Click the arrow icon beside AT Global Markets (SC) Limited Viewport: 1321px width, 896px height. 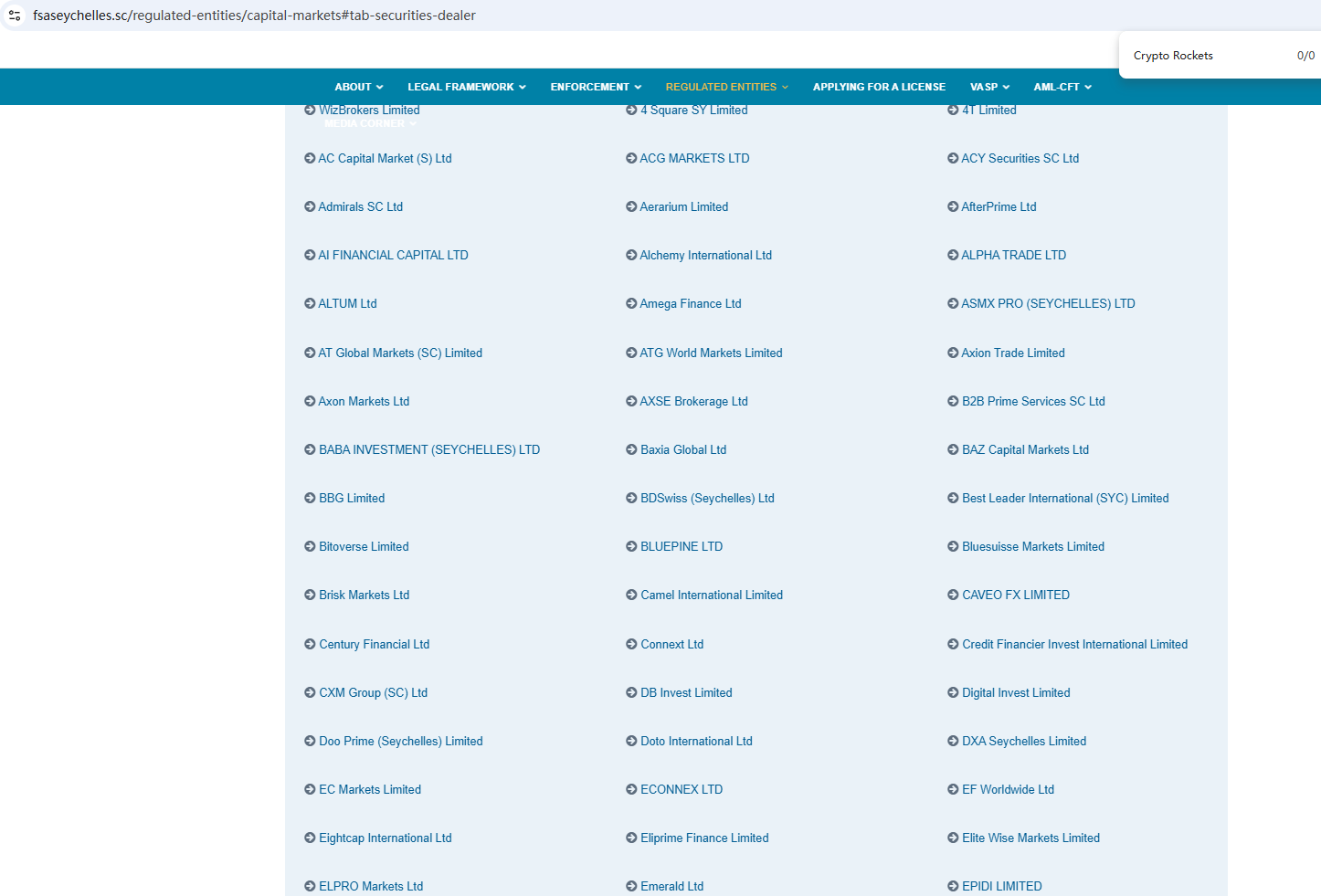click(x=310, y=353)
